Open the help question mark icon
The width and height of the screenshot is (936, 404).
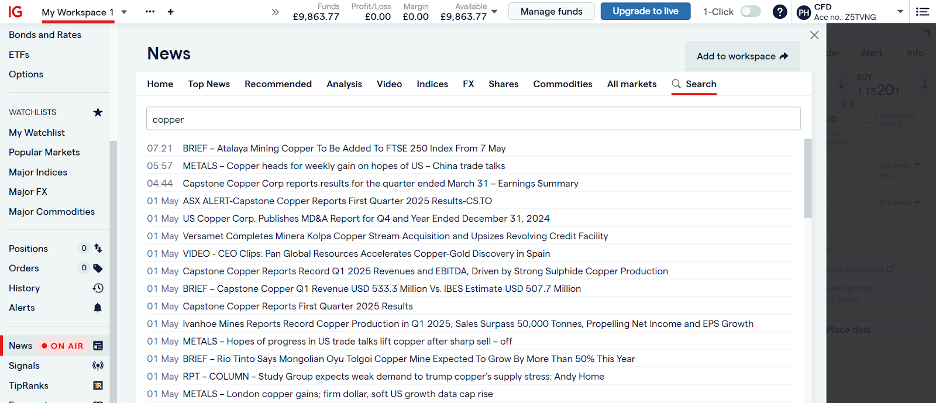(780, 11)
